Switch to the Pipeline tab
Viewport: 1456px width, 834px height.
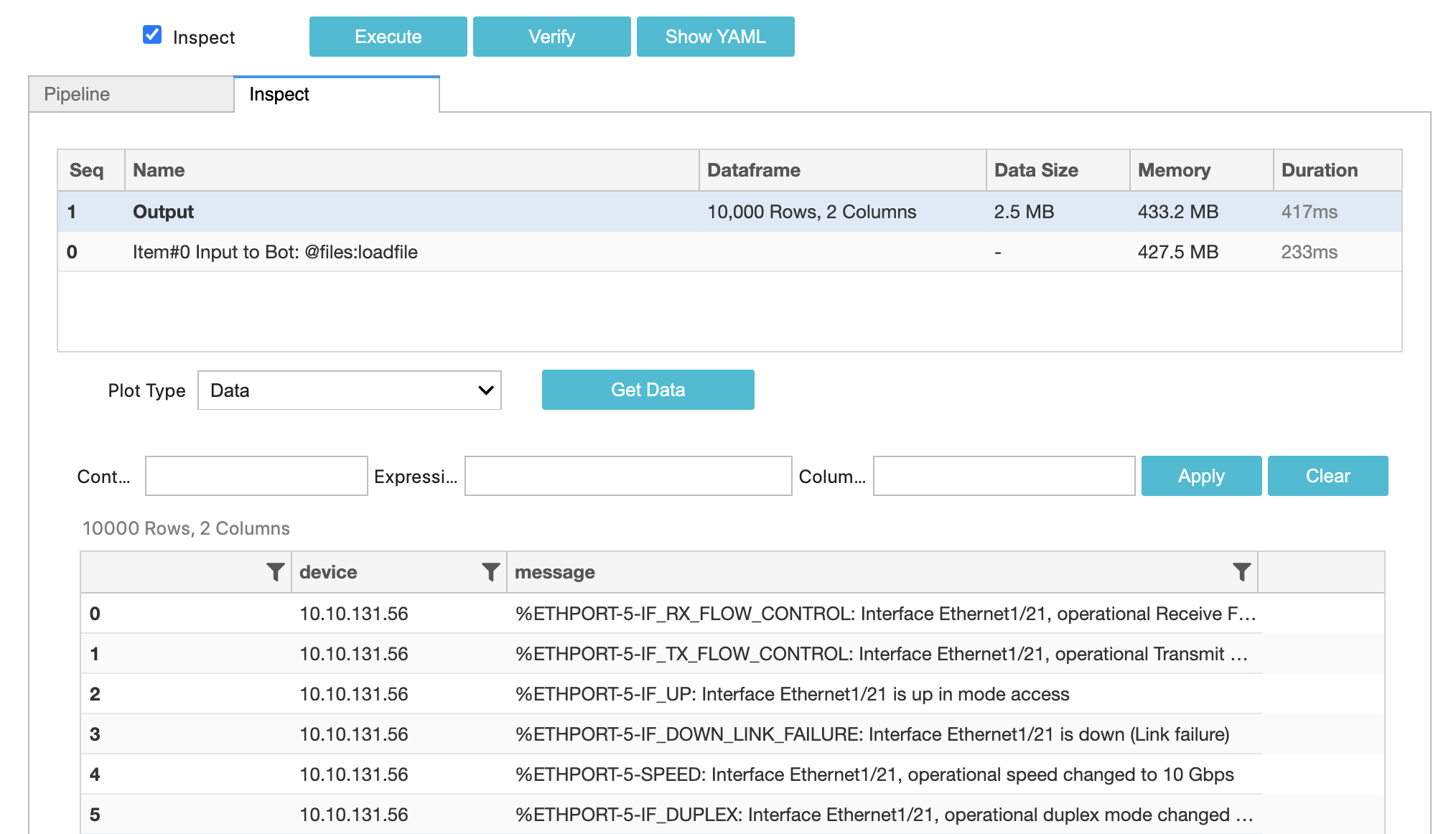click(x=131, y=94)
